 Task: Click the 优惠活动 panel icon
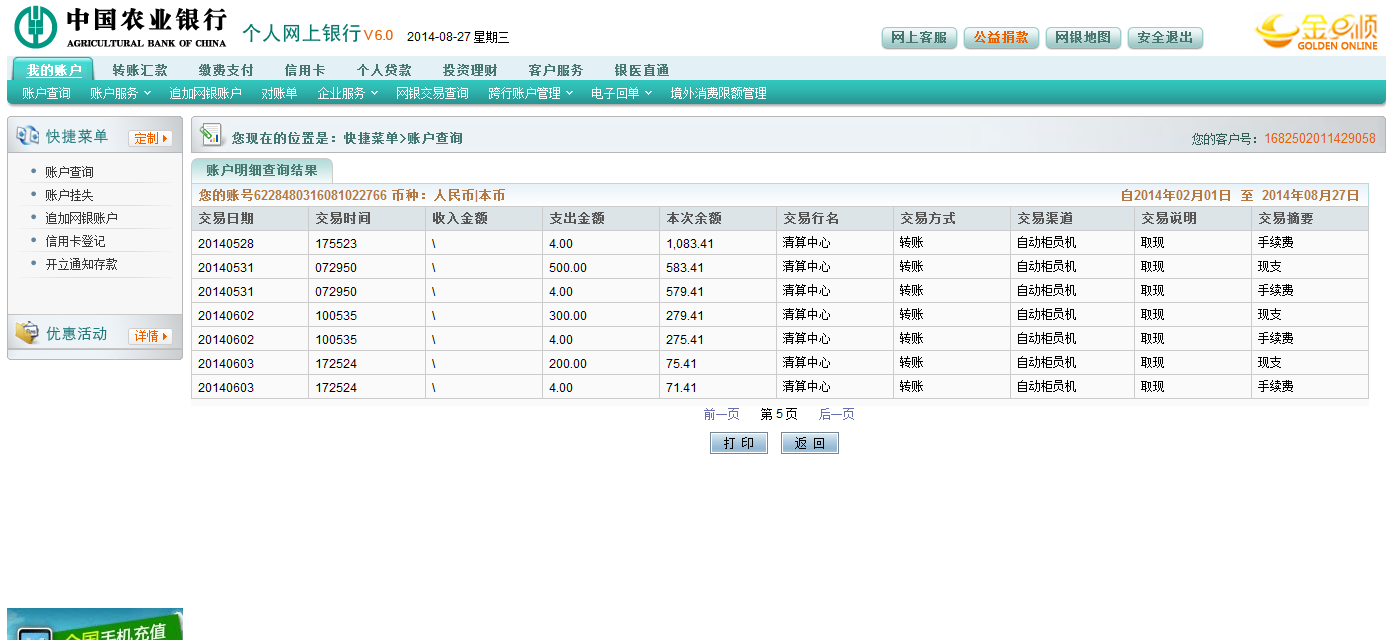tap(27, 334)
